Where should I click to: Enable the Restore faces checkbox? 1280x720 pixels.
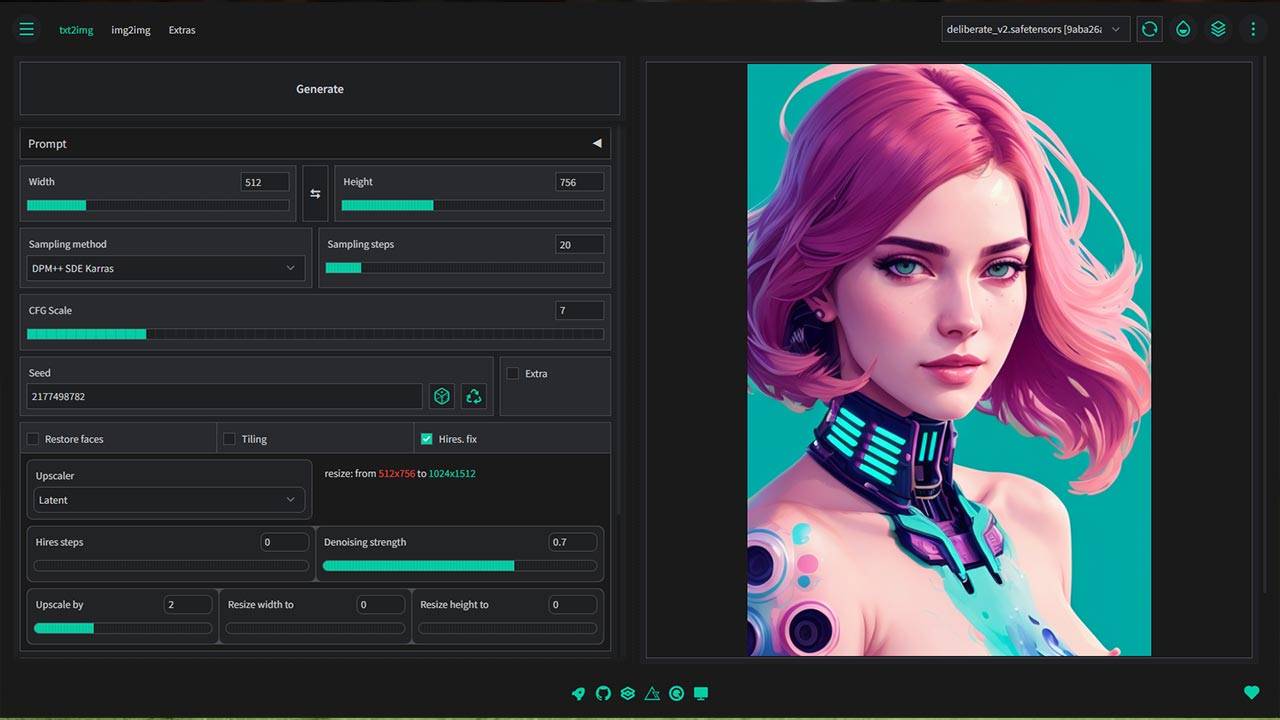pyautogui.click(x=33, y=439)
